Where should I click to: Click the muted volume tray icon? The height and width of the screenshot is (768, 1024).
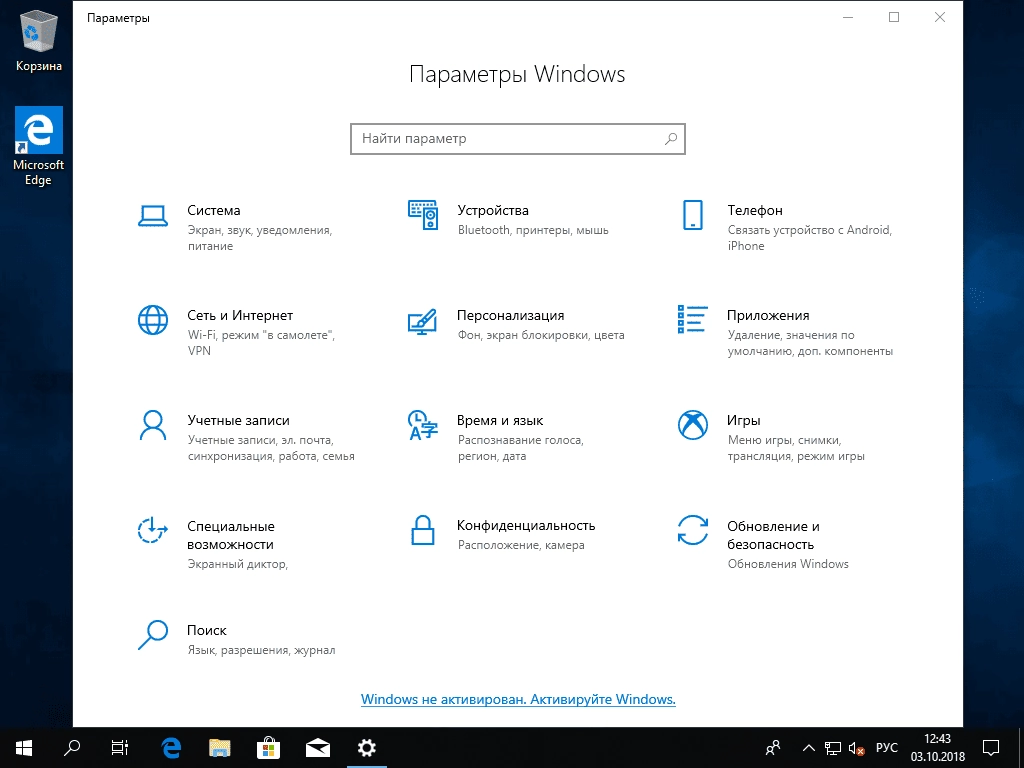[x=856, y=748]
